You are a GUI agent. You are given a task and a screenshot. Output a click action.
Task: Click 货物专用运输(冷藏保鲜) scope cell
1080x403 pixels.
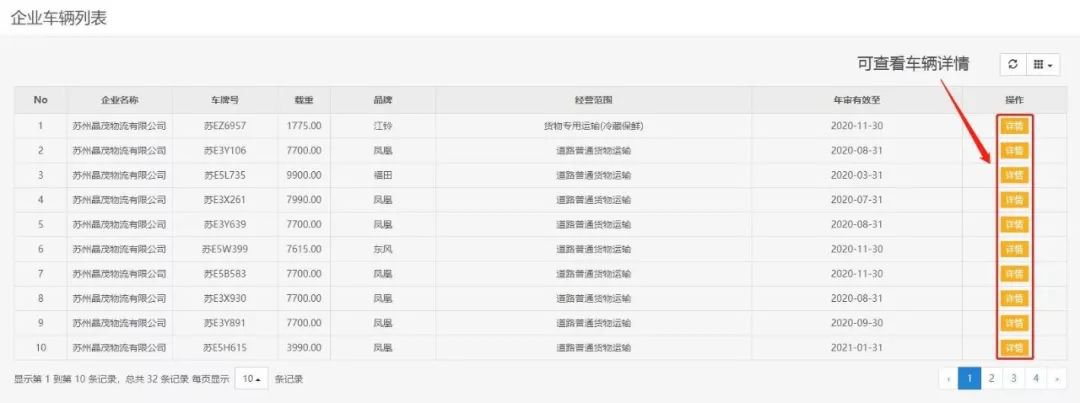click(593, 126)
